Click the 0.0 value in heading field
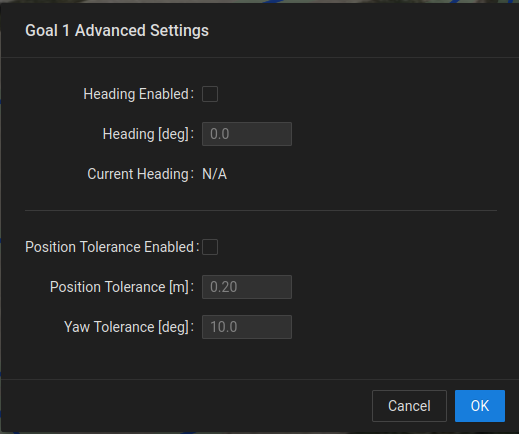The image size is (519, 434). [x=219, y=134]
